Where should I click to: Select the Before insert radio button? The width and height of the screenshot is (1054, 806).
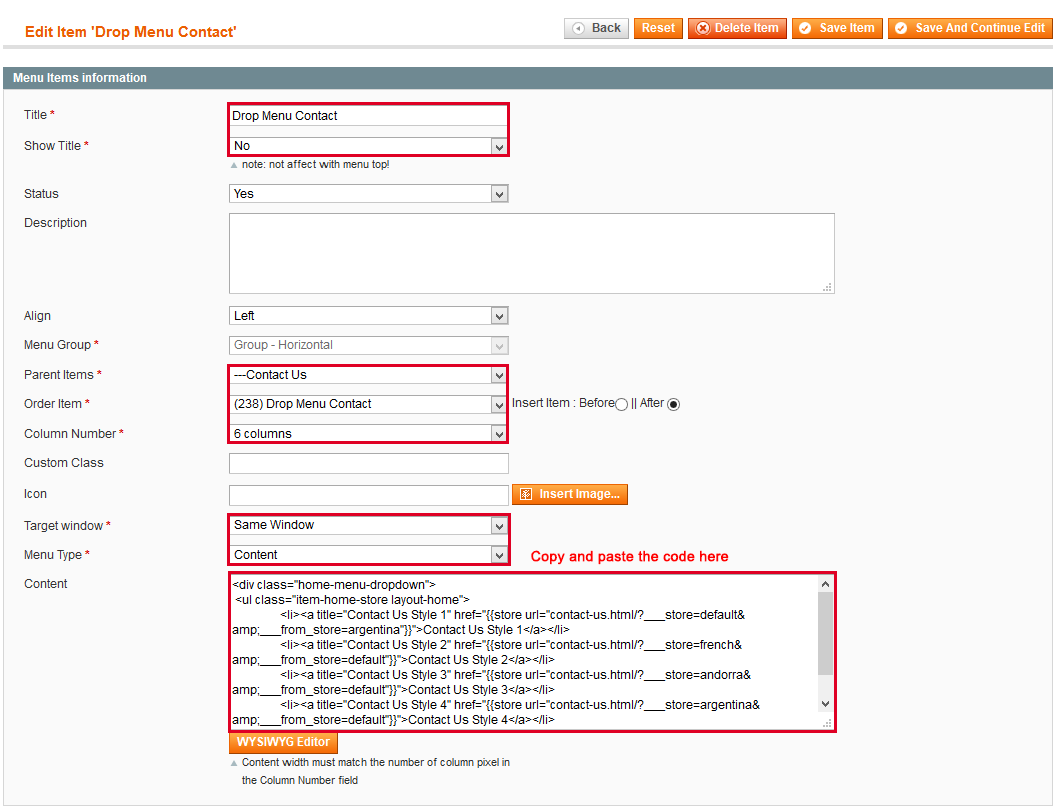pos(622,404)
